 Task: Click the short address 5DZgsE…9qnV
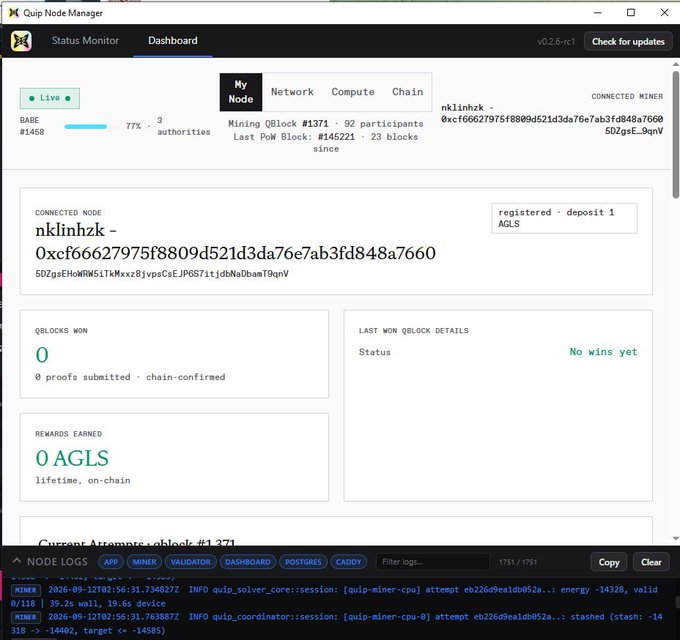tap(634, 131)
